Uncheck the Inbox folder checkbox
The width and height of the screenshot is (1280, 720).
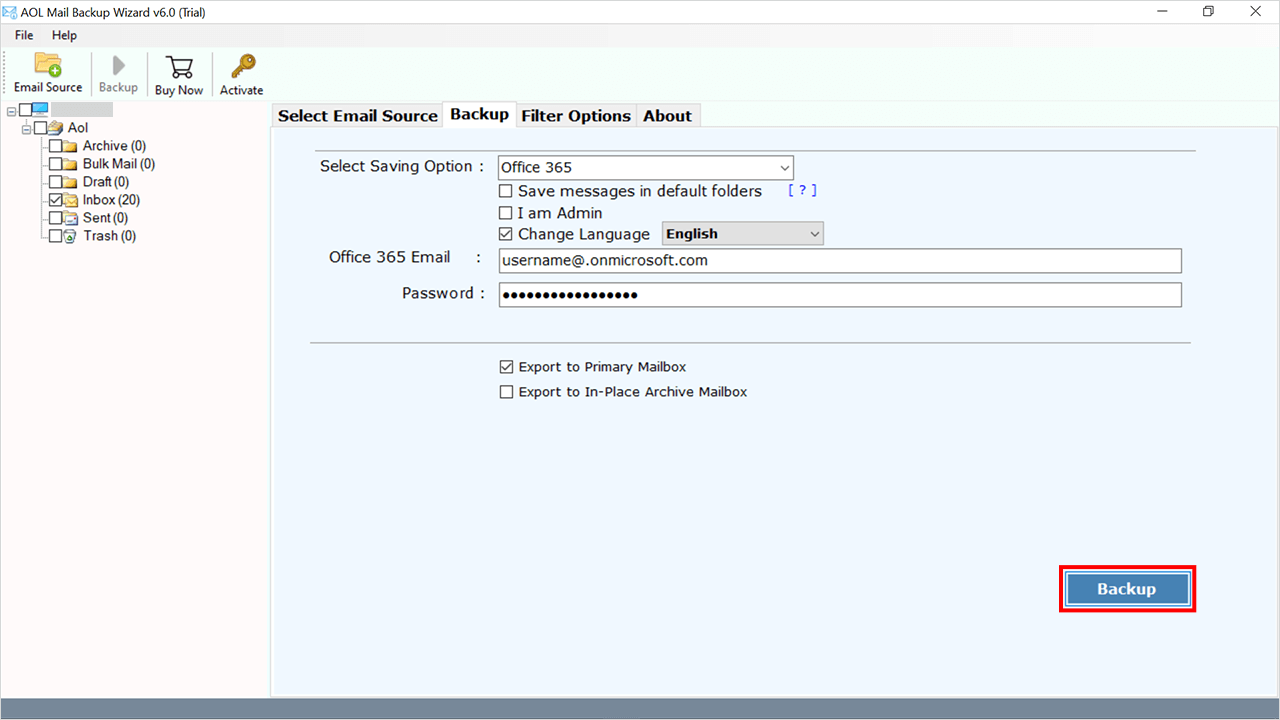(56, 200)
